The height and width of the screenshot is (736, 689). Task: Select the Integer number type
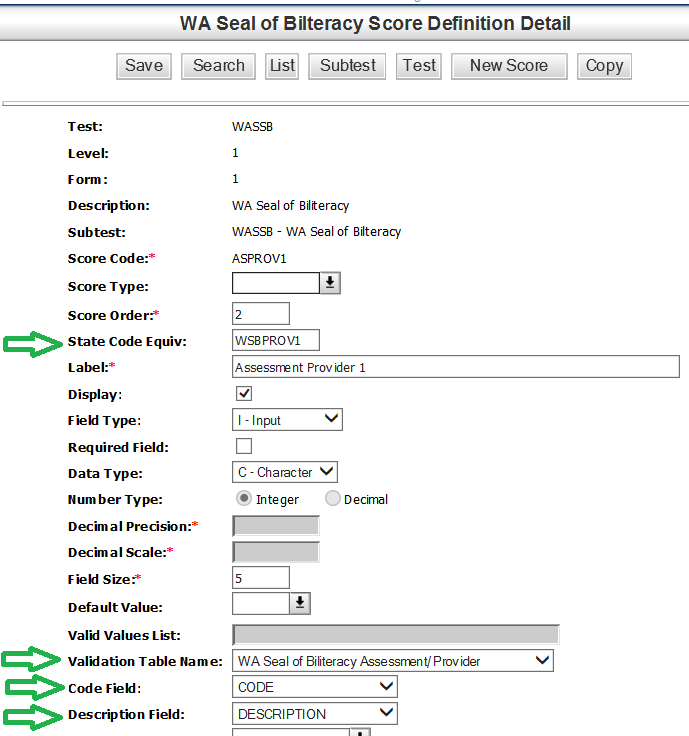click(243, 499)
